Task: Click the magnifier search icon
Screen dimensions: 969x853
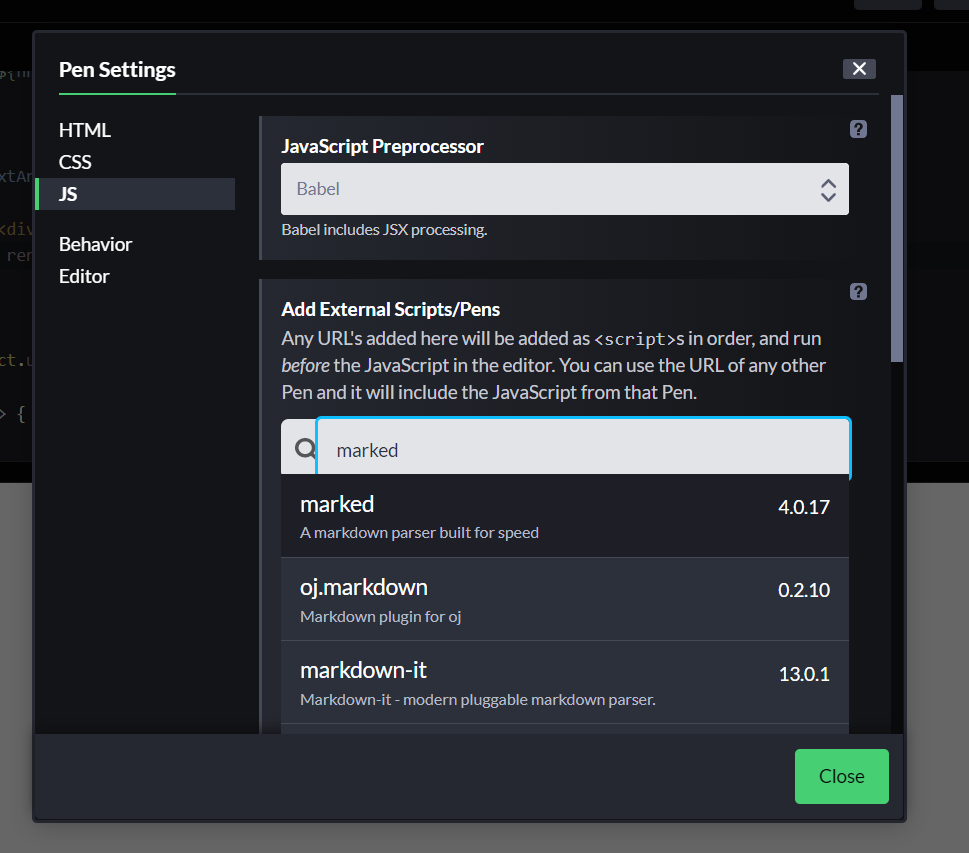Action: [x=302, y=447]
